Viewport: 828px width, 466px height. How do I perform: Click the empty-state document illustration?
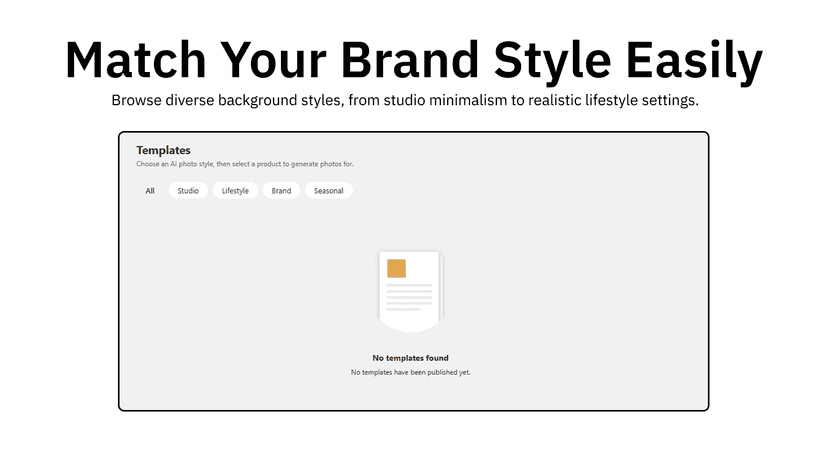410,292
